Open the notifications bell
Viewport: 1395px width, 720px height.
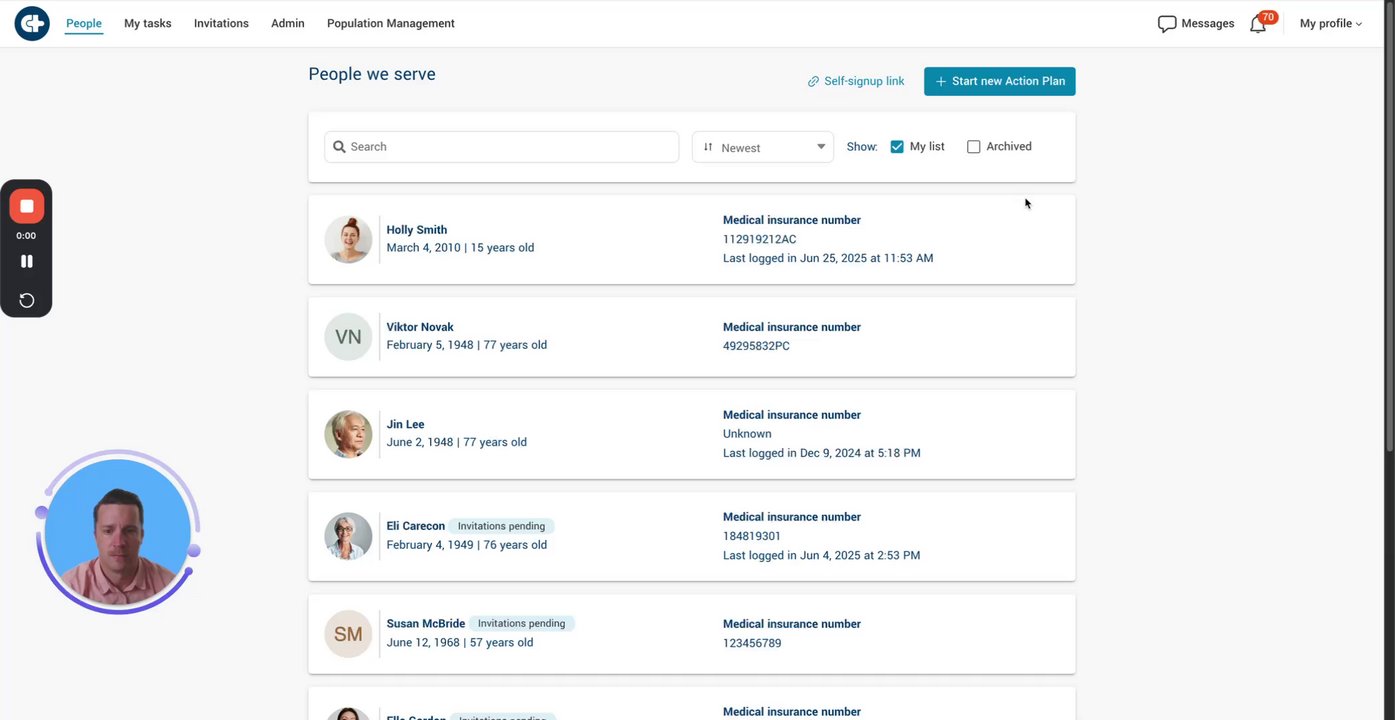pyautogui.click(x=1258, y=24)
